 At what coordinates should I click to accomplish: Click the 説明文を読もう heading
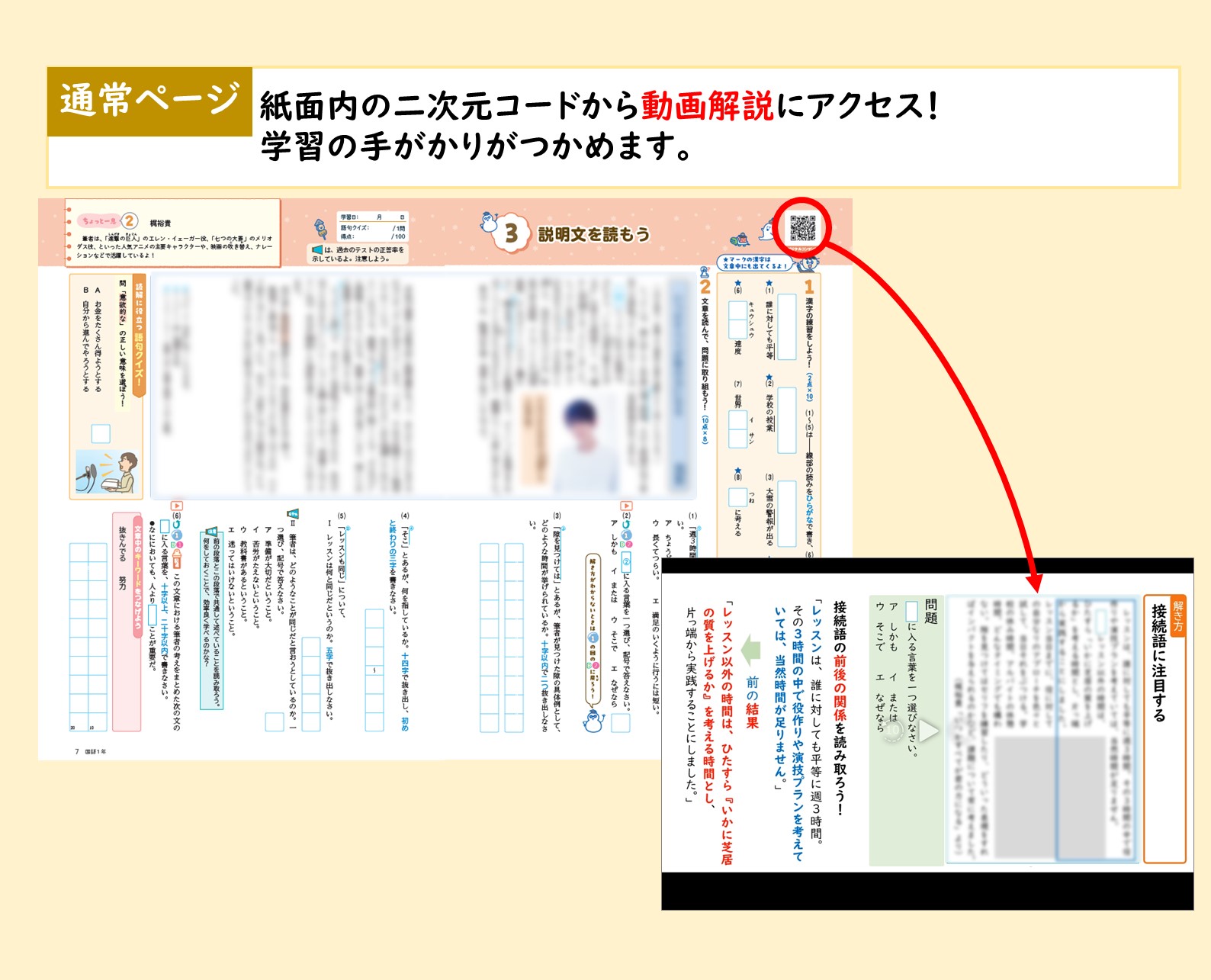pyautogui.click(x=593, y=234)
